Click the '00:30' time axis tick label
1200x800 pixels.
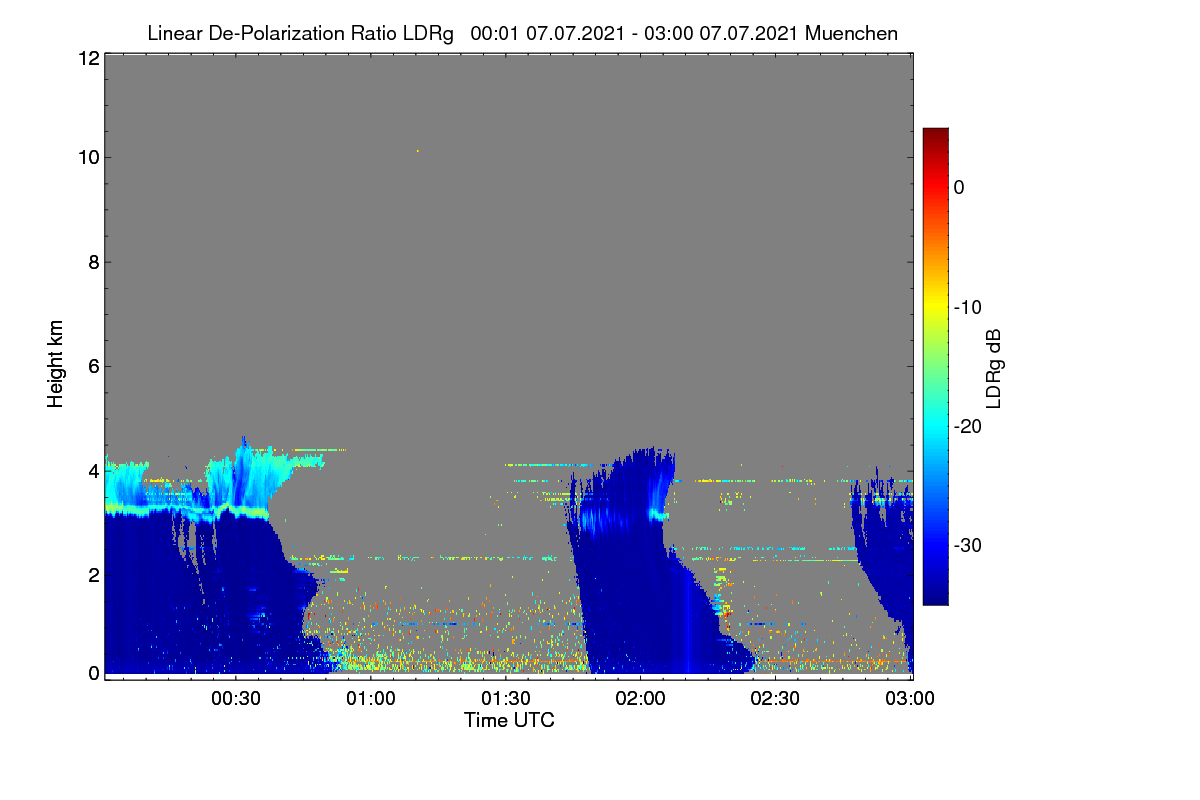coord(236,699)
